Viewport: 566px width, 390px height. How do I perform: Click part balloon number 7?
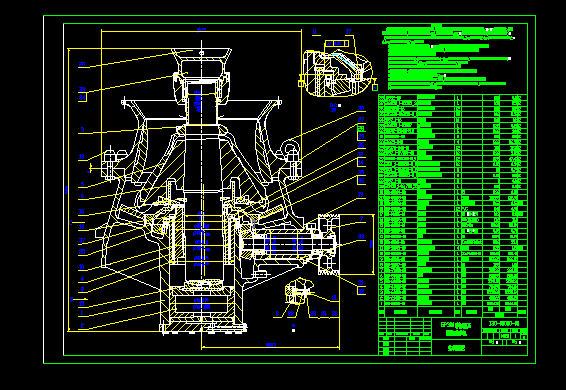(361, 219)
